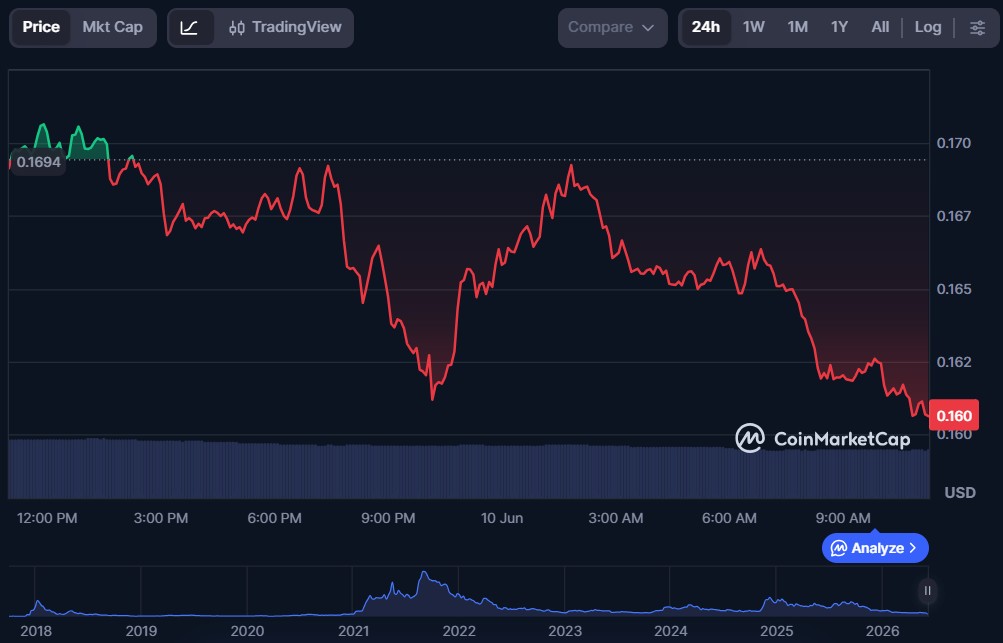
Task: Switch to the Mkt Cap tab
Action: coord(113,28)
